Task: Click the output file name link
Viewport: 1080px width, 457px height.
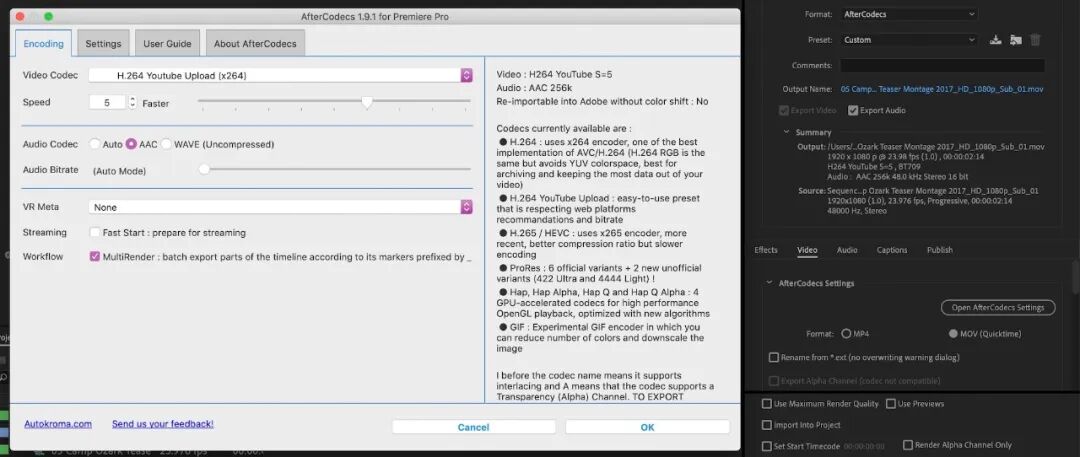Action: (x=942, y=89)
